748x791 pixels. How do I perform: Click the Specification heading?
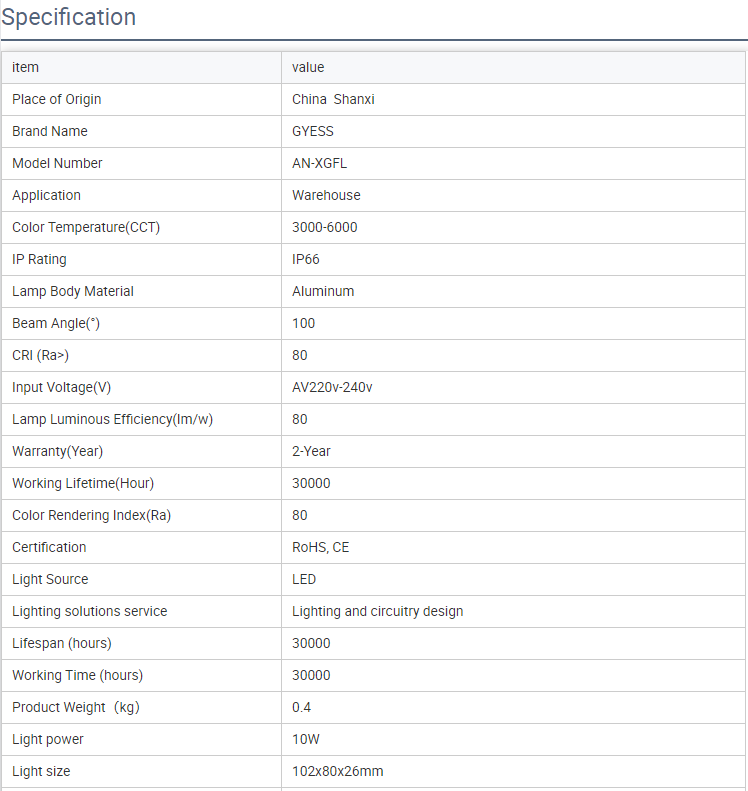(x=69, y=17)
